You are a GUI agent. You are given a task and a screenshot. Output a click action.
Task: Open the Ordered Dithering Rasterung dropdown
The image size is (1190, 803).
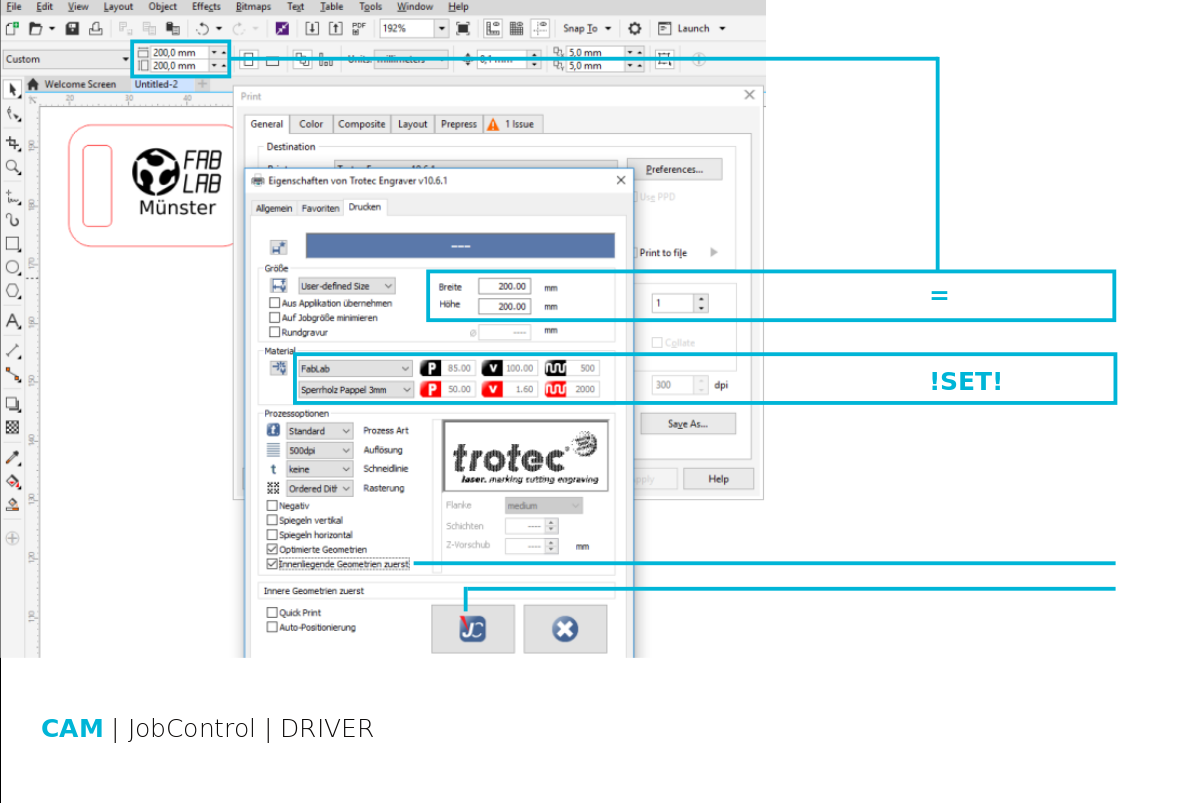pyautogui.click(x=319, y=488)
